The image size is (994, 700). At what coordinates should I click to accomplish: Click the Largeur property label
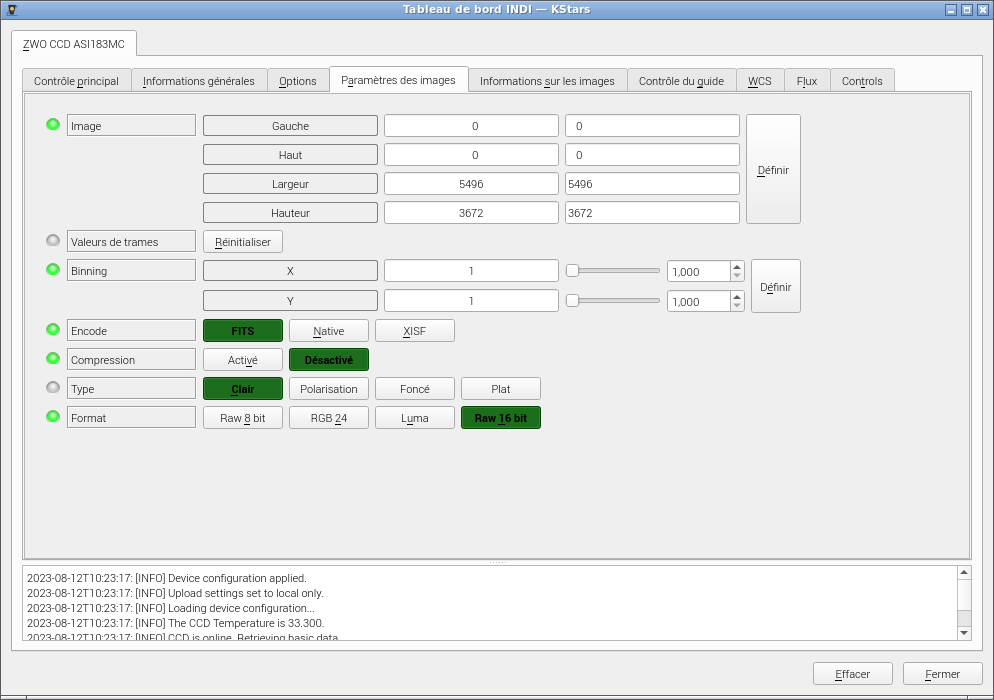click(x=290, y=184)
